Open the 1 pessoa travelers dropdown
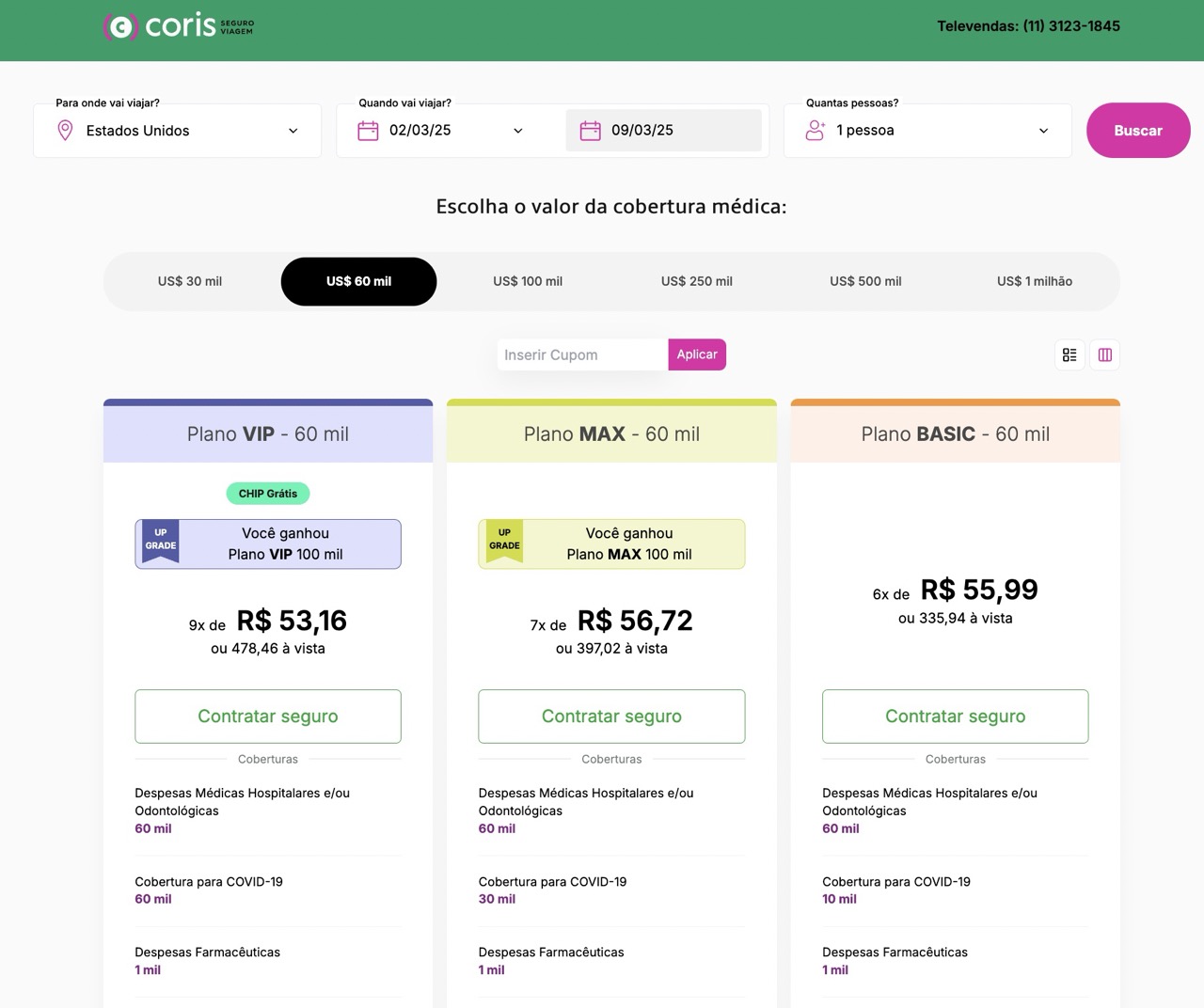This screenshot has width=1204, height=1008. pyautogui.click(x=927, y=131)
